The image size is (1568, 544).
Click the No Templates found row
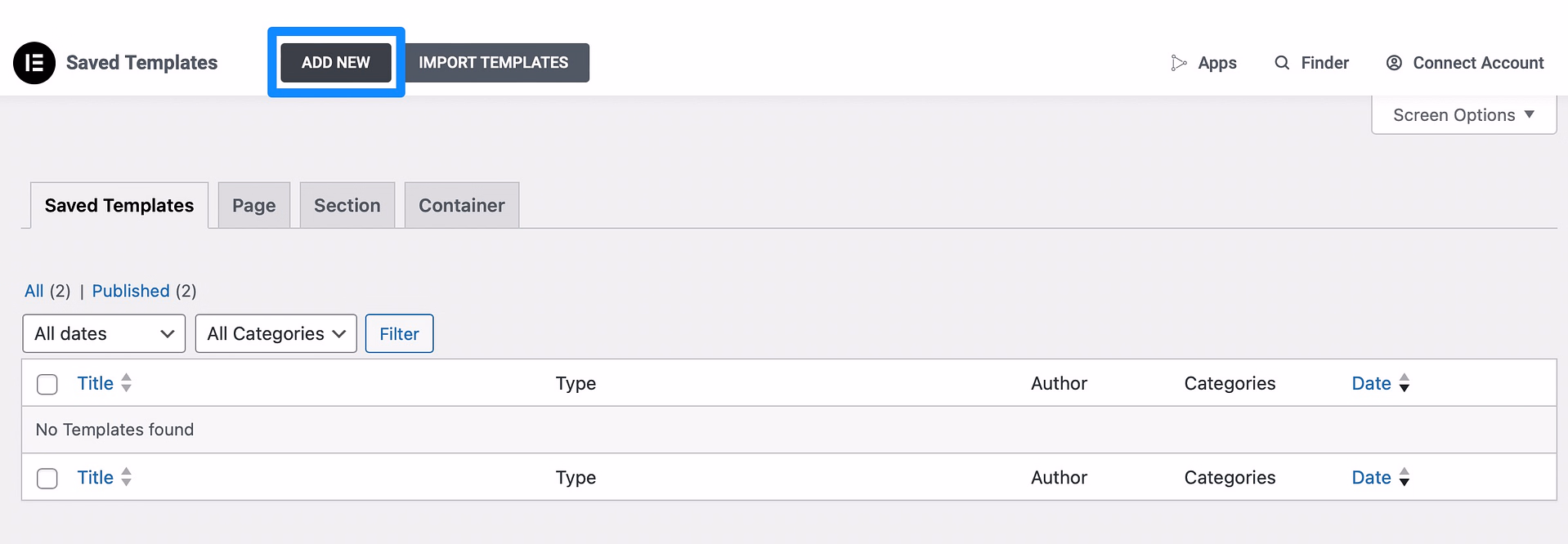click(114, 430)
